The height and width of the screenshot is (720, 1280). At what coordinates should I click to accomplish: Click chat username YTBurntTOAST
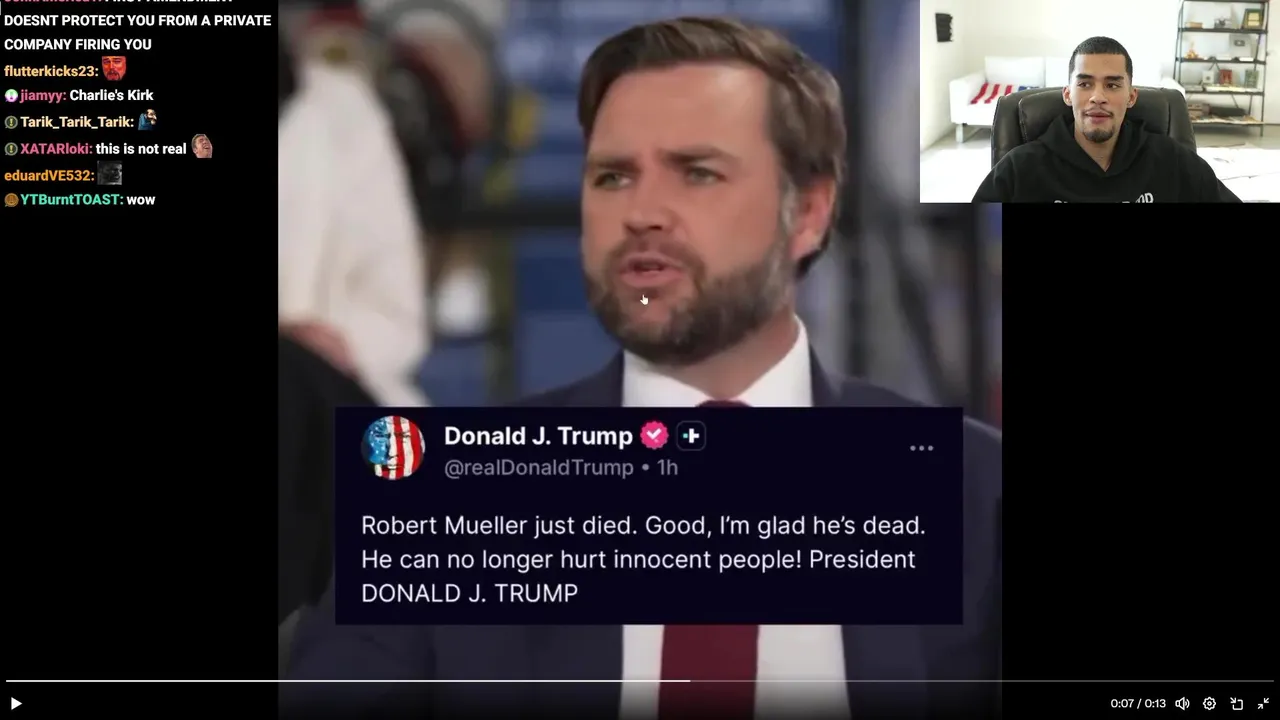[72, 200]
